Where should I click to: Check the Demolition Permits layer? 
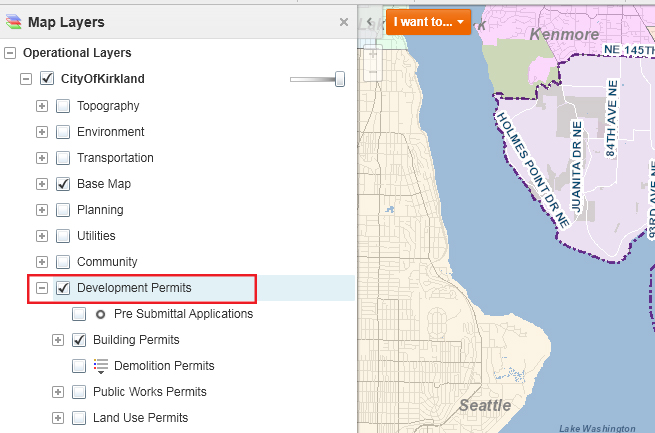[79, 366]
